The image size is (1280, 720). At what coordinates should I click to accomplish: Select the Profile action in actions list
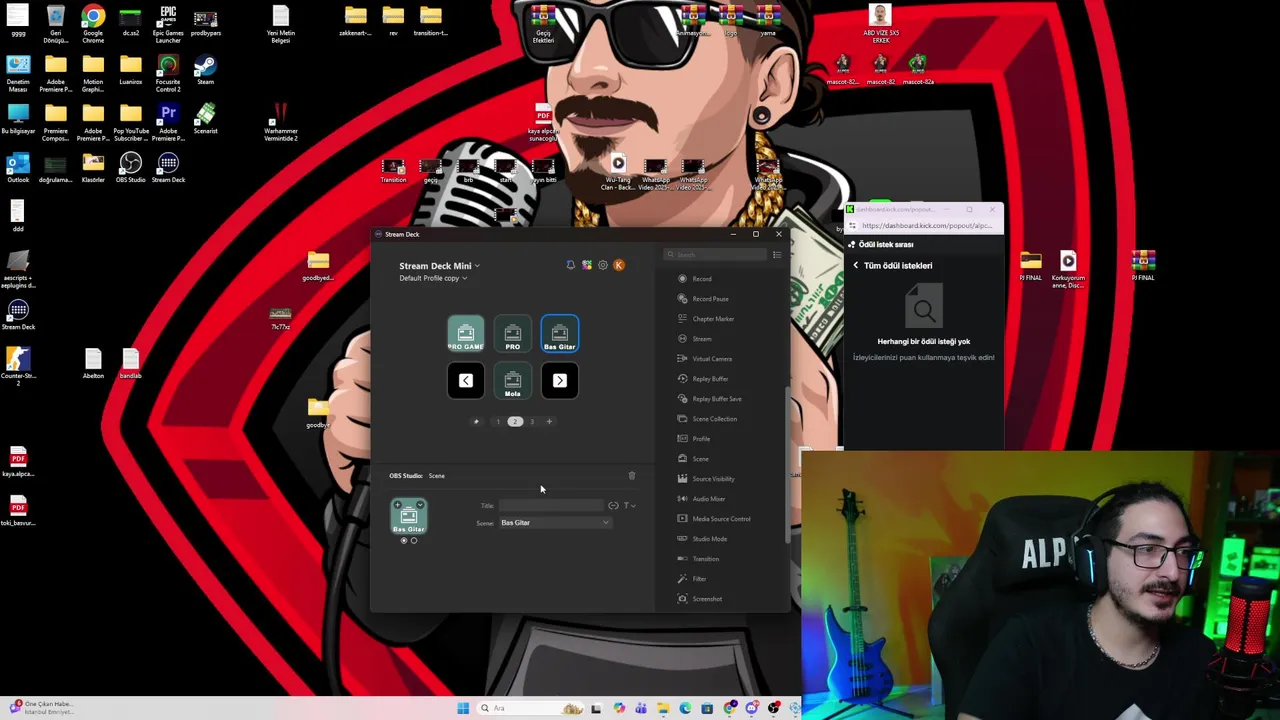click(x=695, y=439)
